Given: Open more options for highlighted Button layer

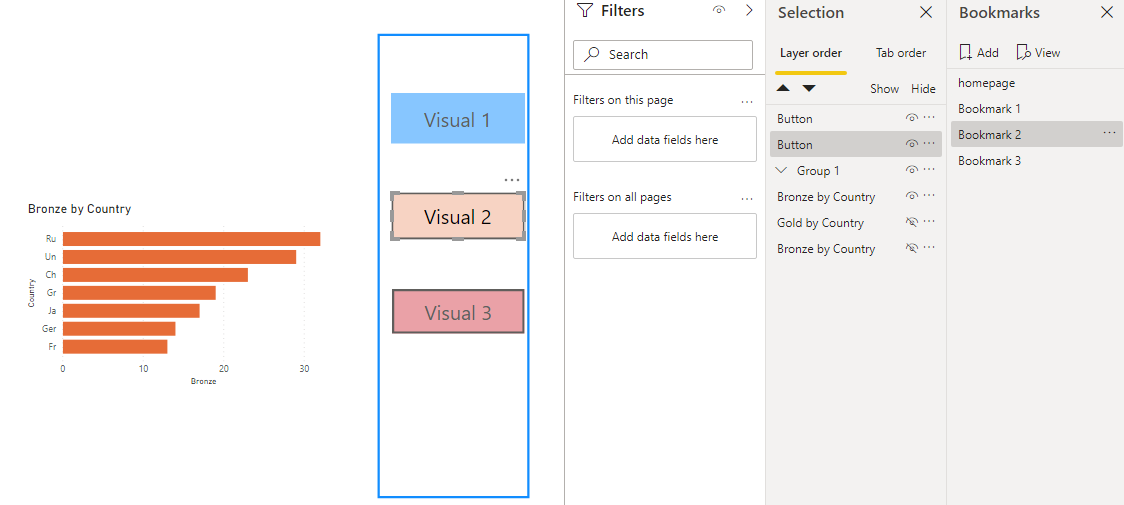Looking at the screenshot, I should coord(929,143).
